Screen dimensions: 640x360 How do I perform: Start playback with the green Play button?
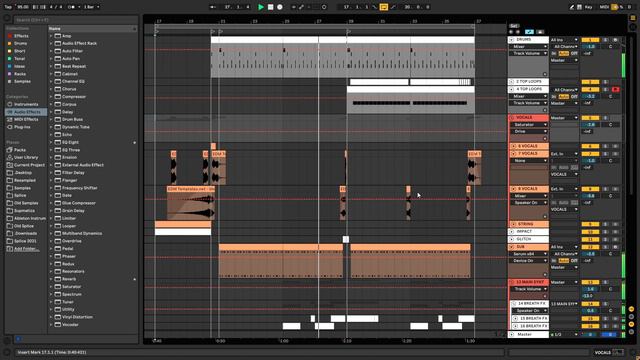261,7
